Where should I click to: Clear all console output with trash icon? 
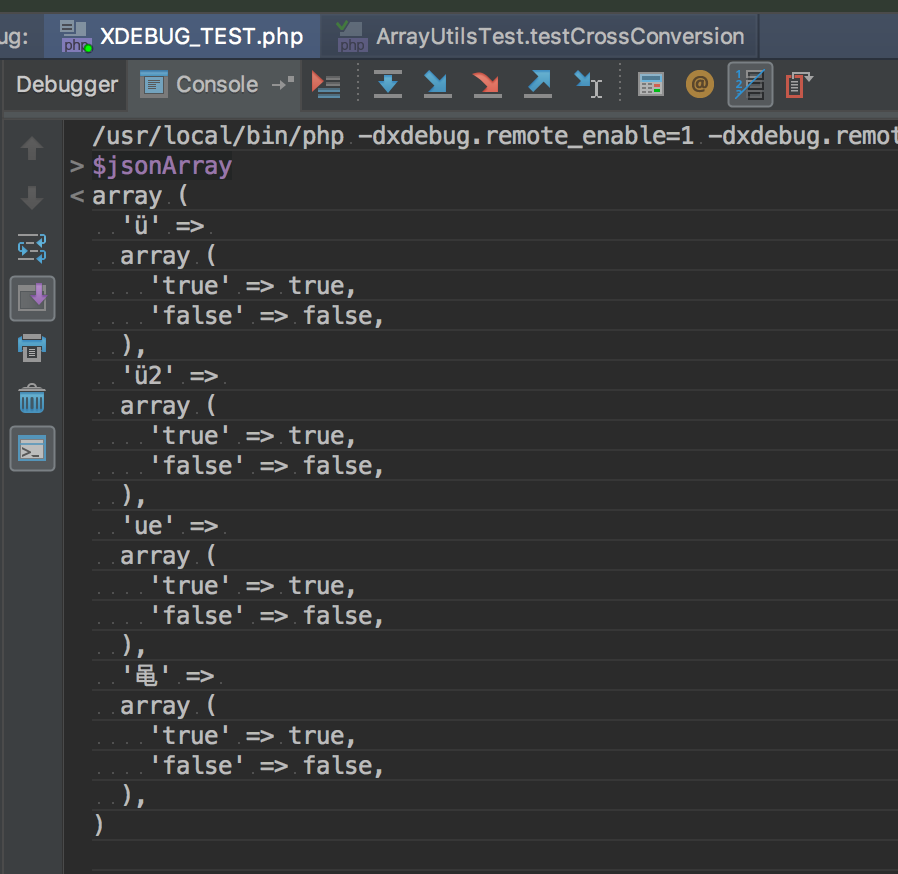32,400
